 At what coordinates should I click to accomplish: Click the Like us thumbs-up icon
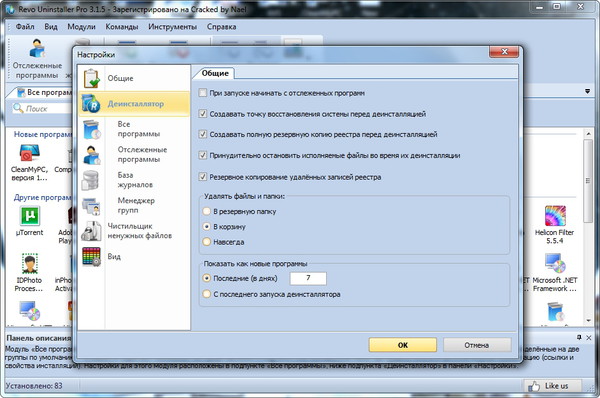point(534,386)
